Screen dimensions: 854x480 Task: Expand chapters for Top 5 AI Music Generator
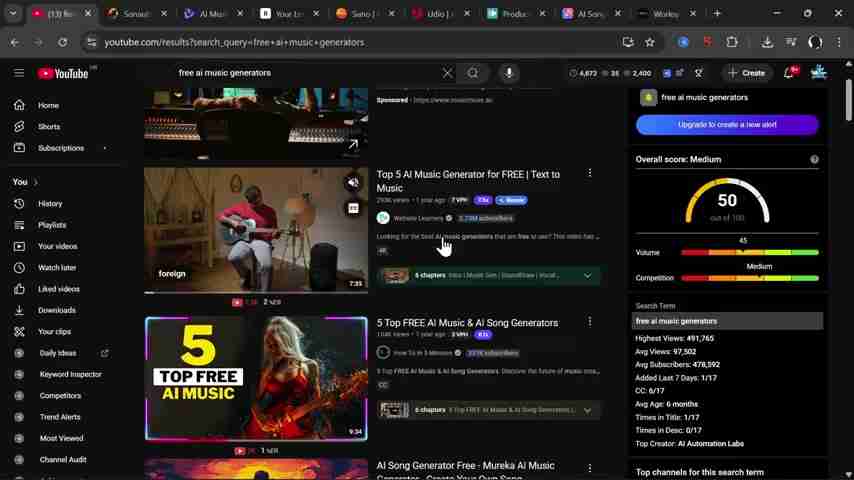click(587, 275)
